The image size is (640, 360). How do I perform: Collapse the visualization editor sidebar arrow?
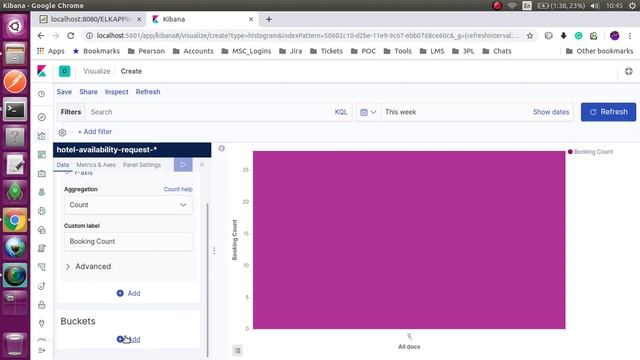(x=222, y=148)
